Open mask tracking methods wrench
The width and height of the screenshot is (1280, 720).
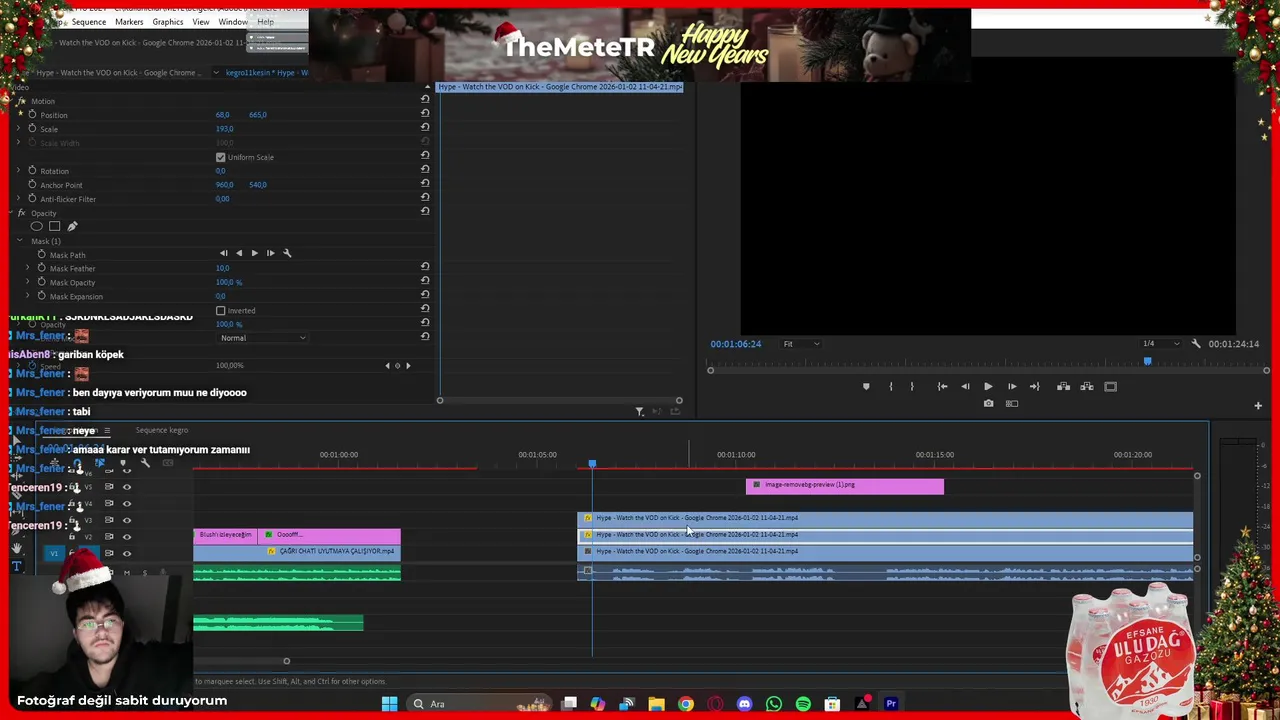tap(287, 253)
